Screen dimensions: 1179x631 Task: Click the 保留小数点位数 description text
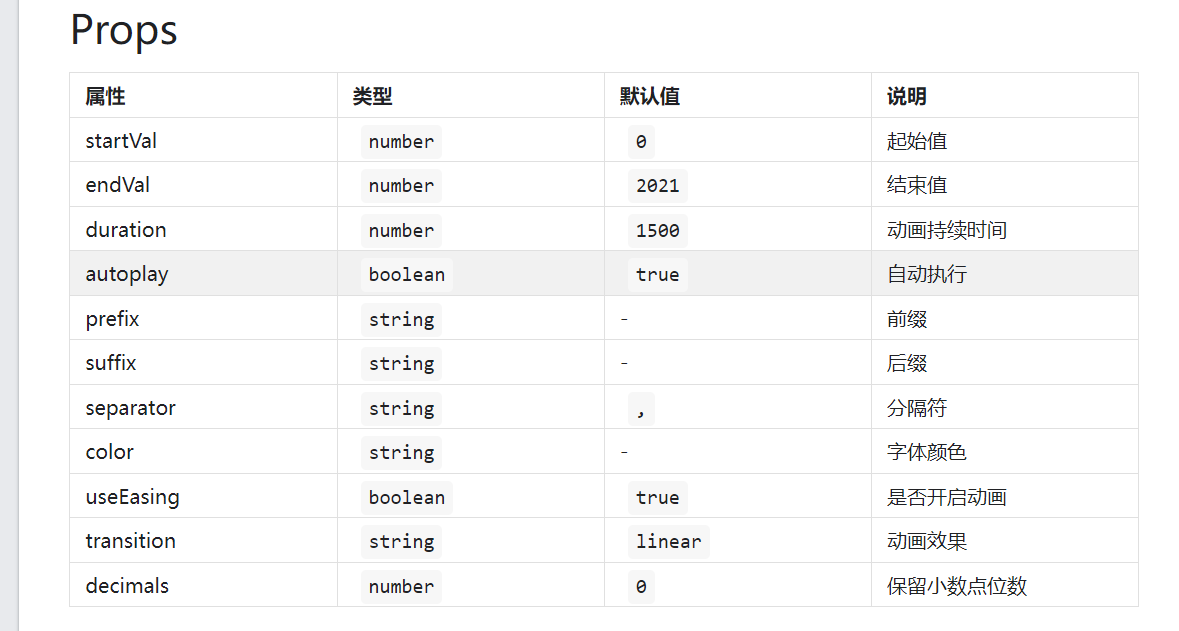956,586
